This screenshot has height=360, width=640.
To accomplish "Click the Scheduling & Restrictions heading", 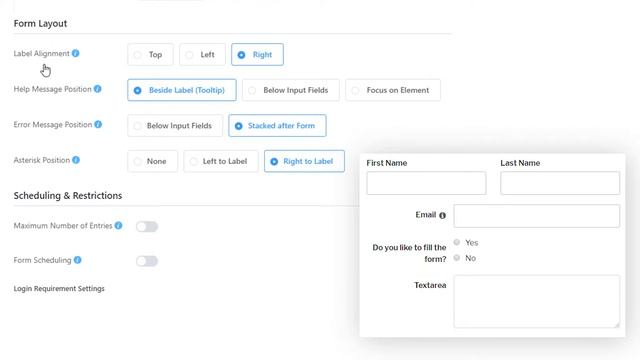I will coord(68,196).
